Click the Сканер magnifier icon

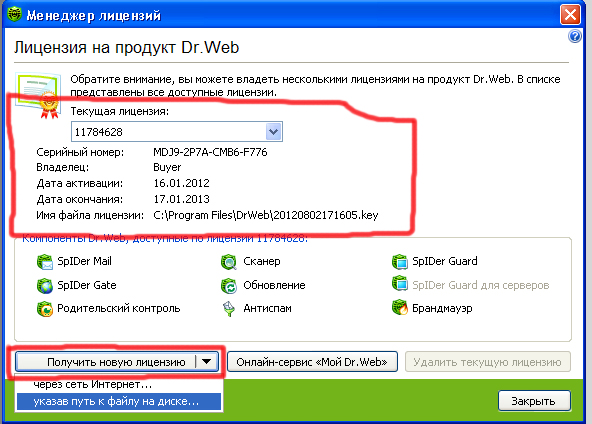pos(229,262)
